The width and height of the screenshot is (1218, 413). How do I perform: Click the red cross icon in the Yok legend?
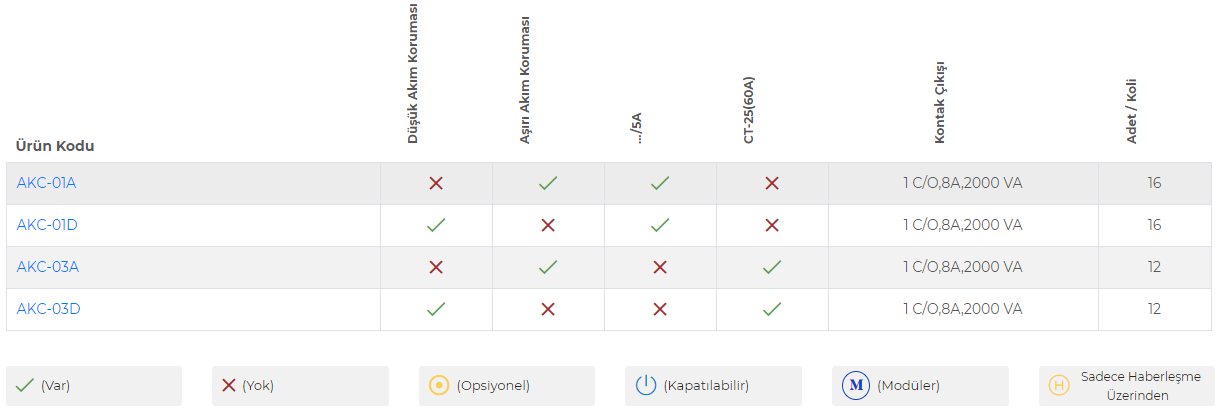229,385
